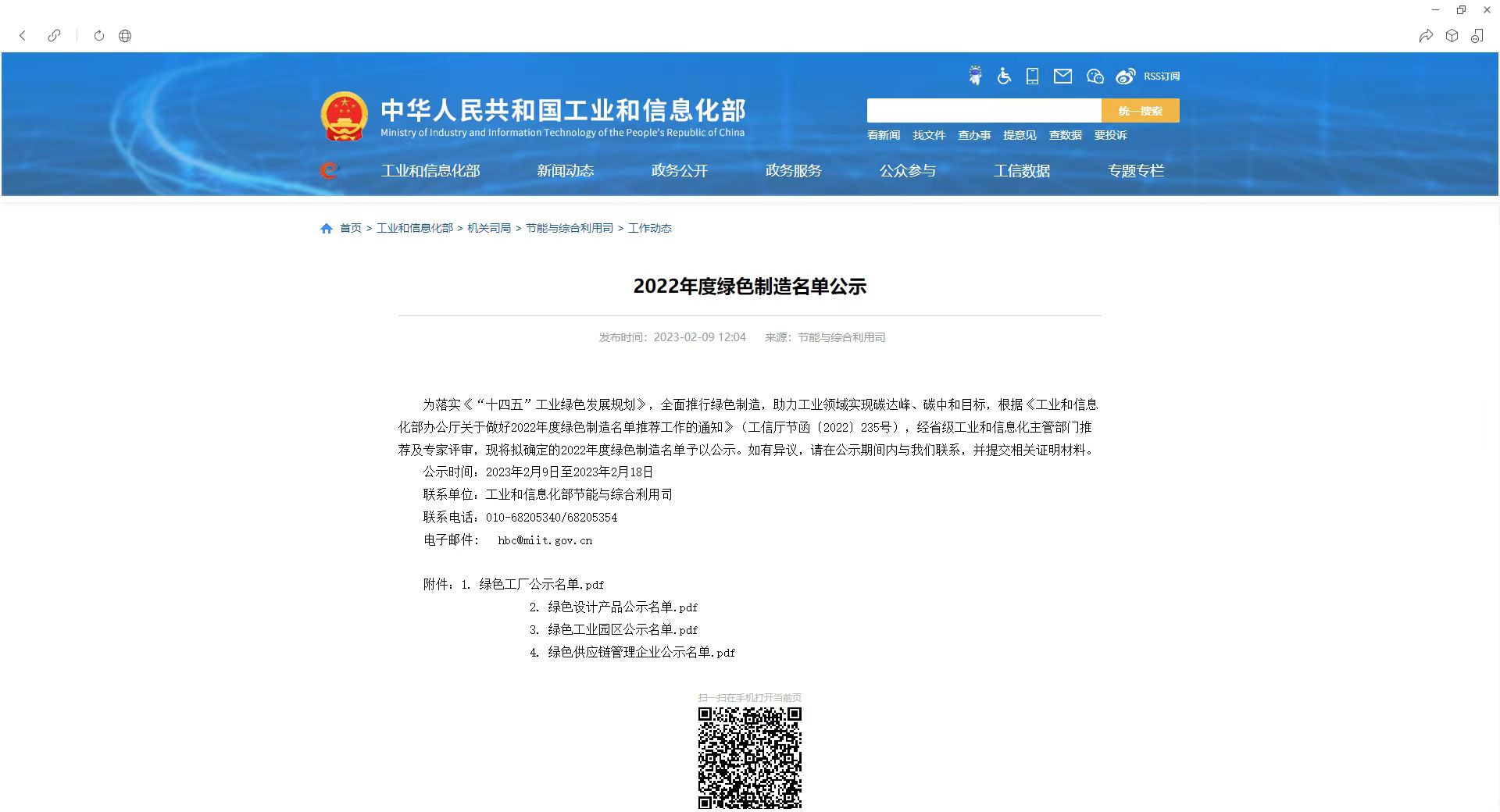Click the globe browser icon
The height and width of the screenshot is (812, 1500).
point(125,35)
